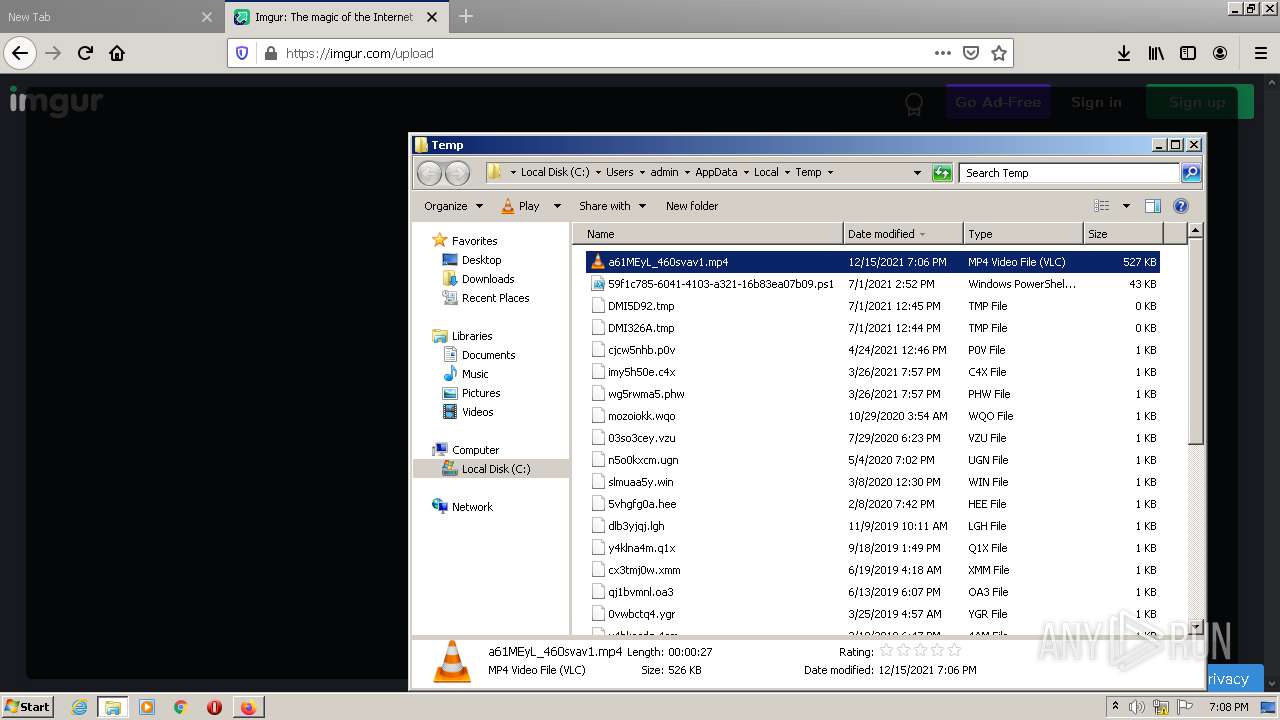Change the view with view icon
Screen dimensions: 1280x720
(x=1101, y=206)
